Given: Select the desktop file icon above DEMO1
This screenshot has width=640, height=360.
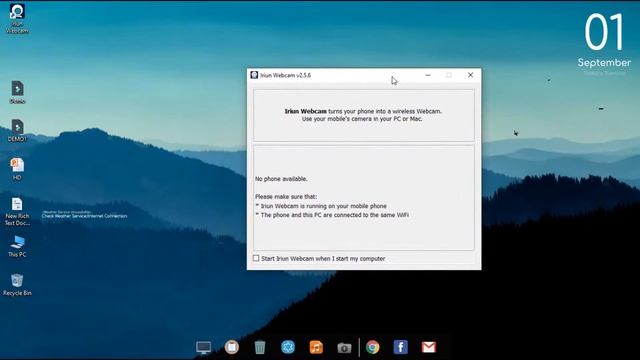Looking at the screenshot, I should (17, 92).
